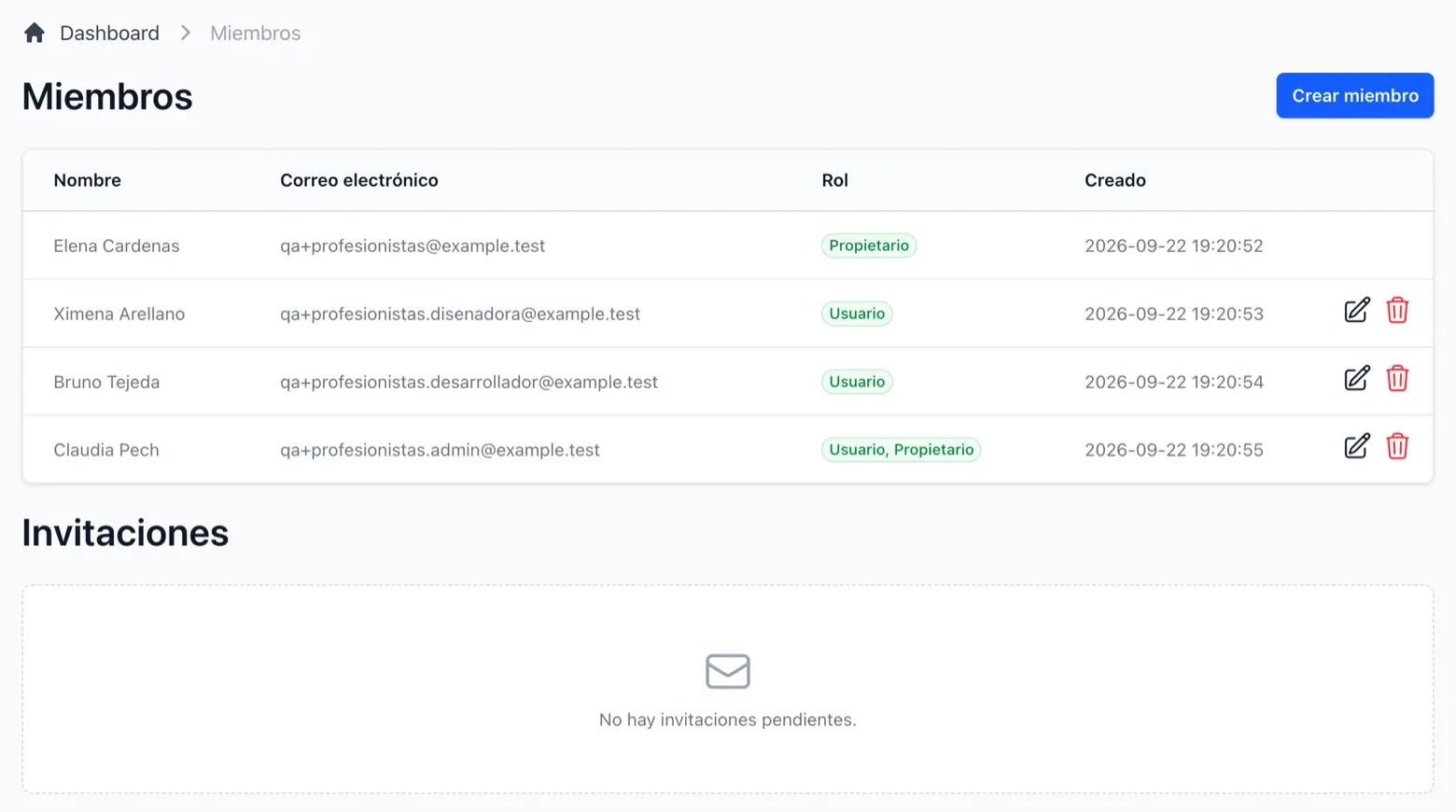This screenshot has width=1456, height=812.
Task: Delete member Claudia Pech
Action: point(1397,446)
